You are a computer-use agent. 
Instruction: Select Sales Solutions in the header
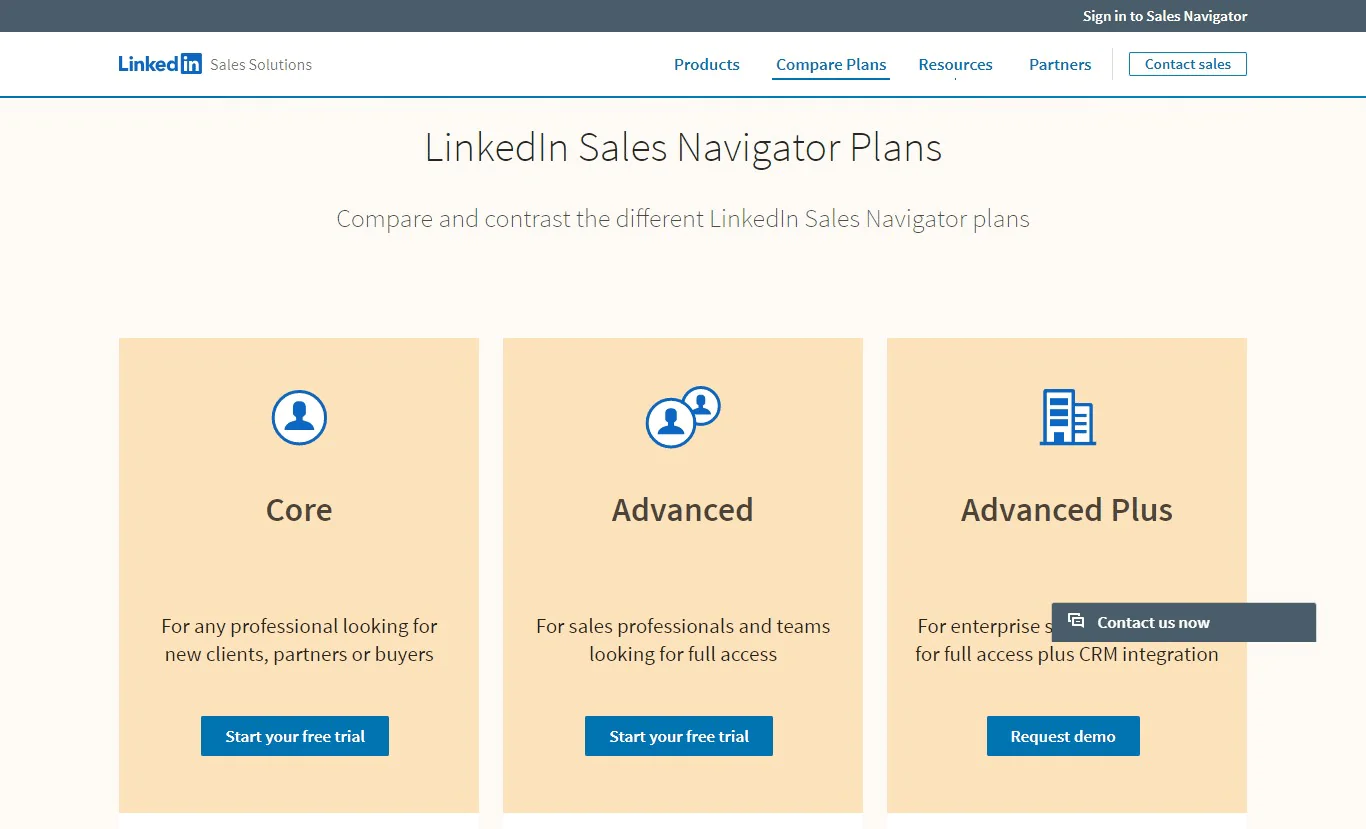click(260, 64)
